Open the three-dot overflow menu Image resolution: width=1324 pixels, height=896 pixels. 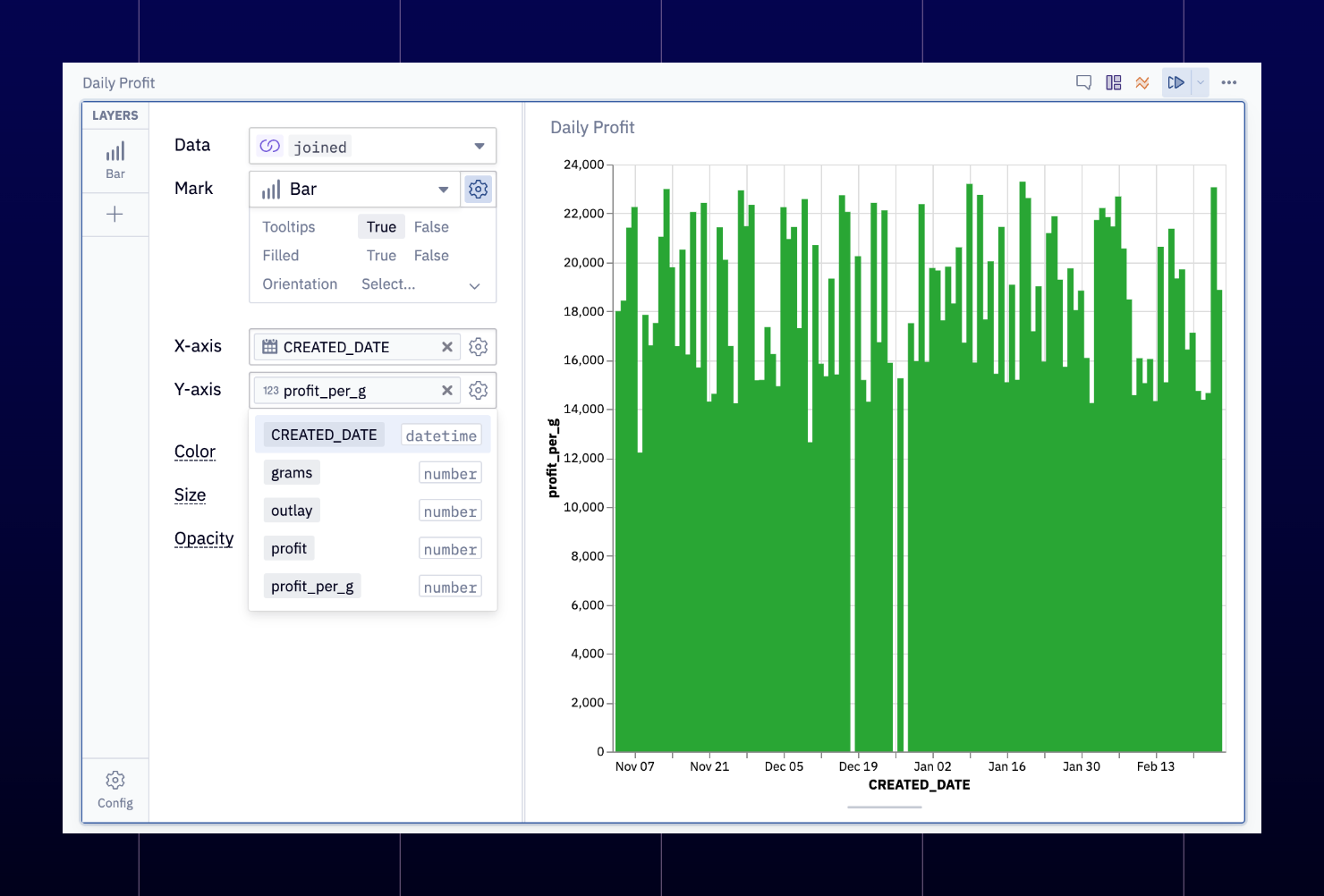click(1228, 82)
